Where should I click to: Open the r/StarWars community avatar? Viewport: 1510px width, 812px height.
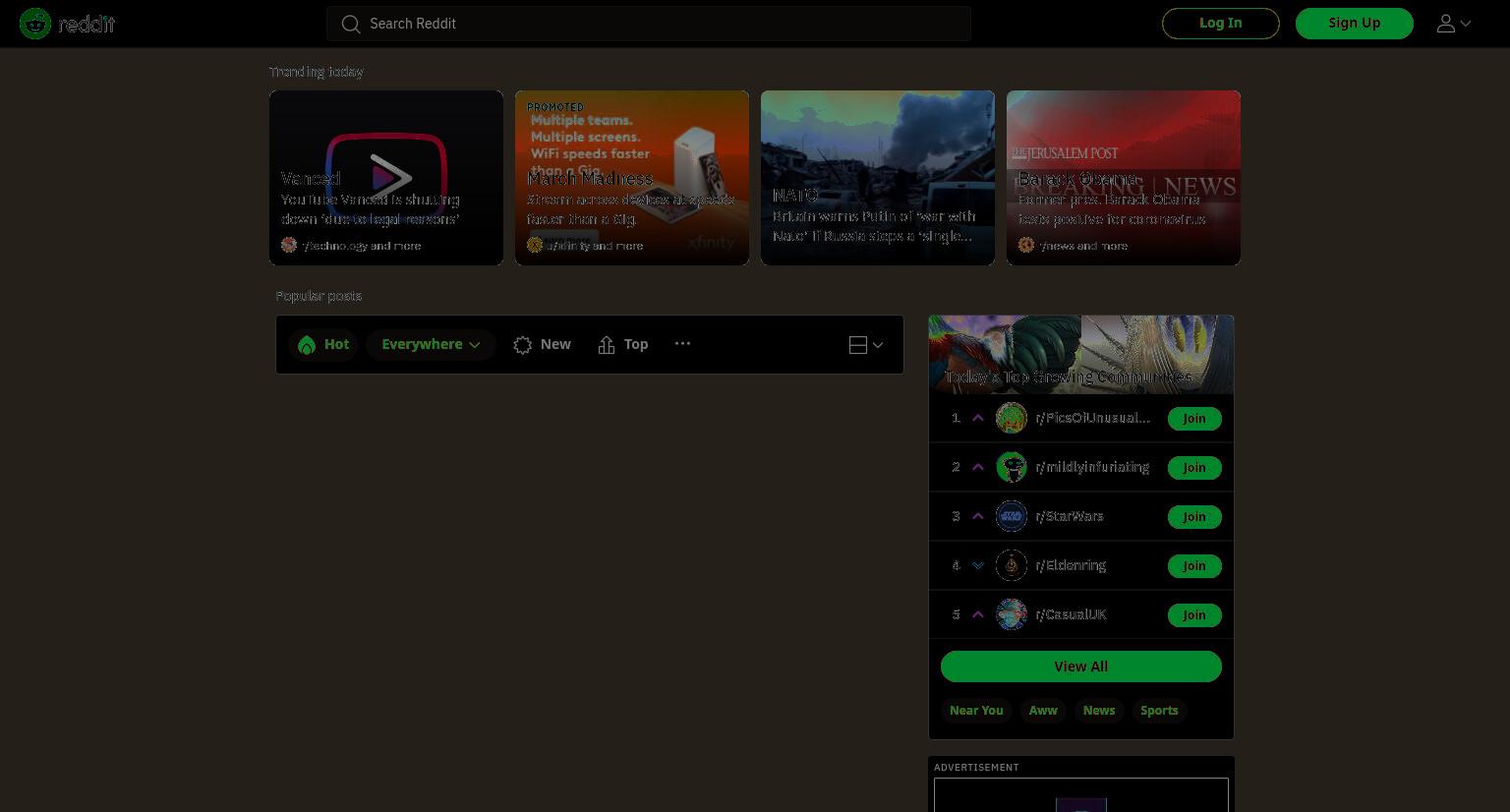1012,516
